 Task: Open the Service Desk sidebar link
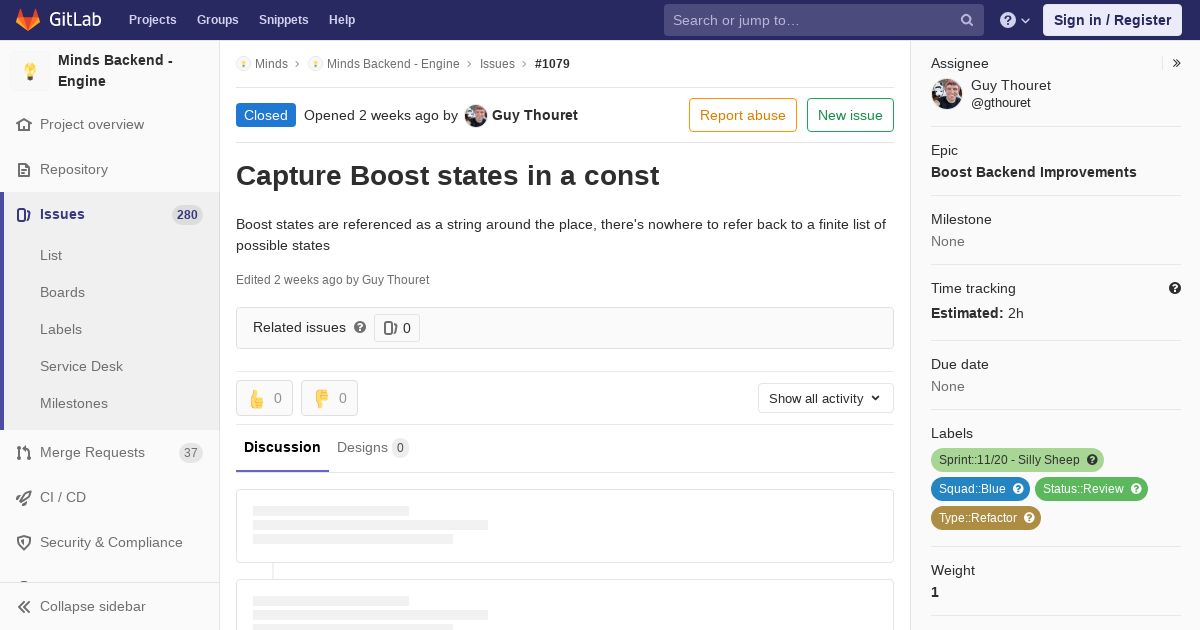pos(81,366)
